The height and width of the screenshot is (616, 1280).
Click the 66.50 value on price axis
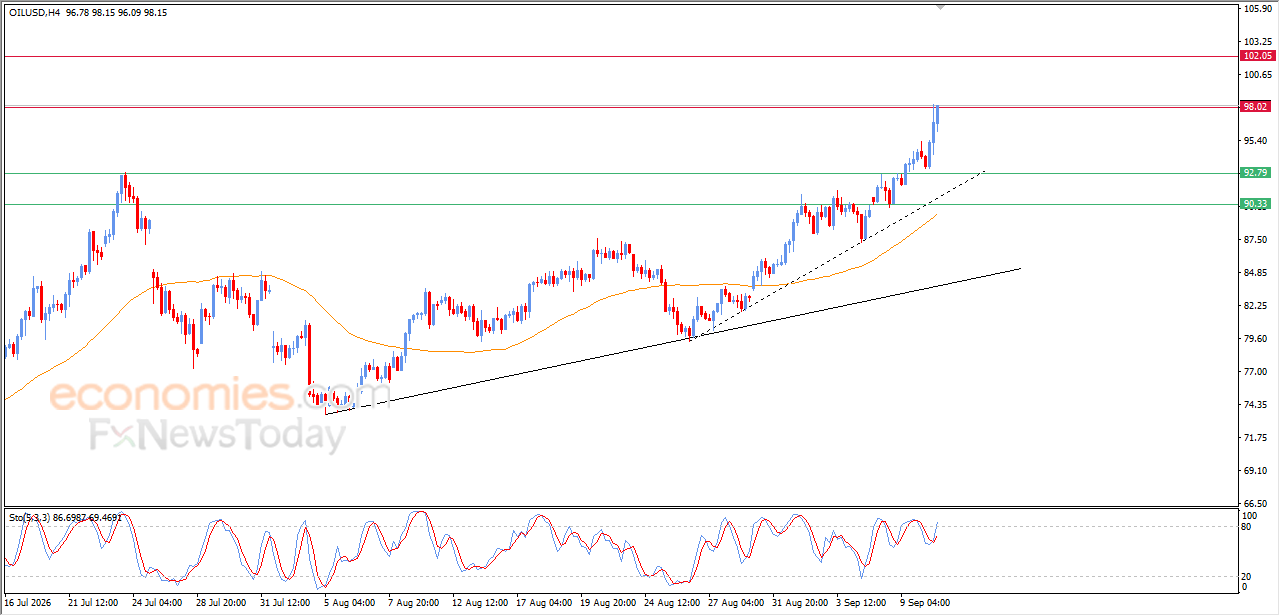point(1255,504)
